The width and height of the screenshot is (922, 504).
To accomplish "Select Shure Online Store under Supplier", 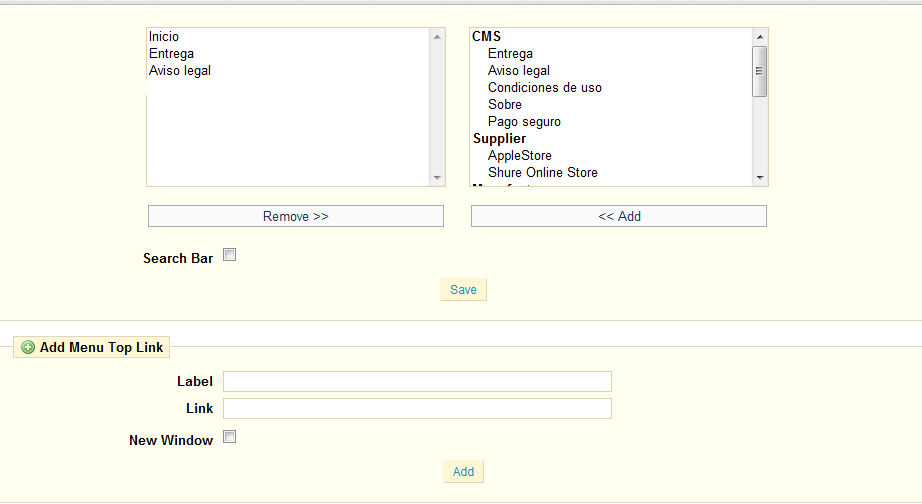I will pyautogui.click(x=543, y=173).
